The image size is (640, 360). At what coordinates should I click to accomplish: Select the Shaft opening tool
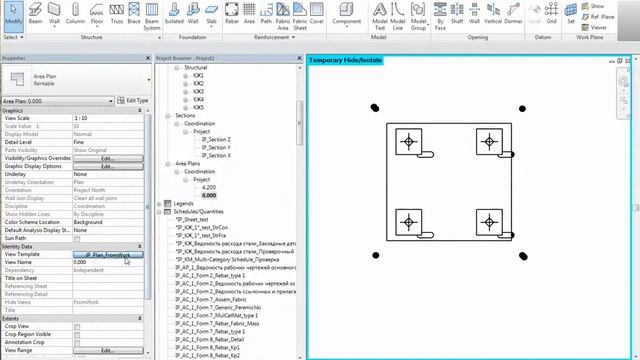pyautogui.click(x=457, y=14)
